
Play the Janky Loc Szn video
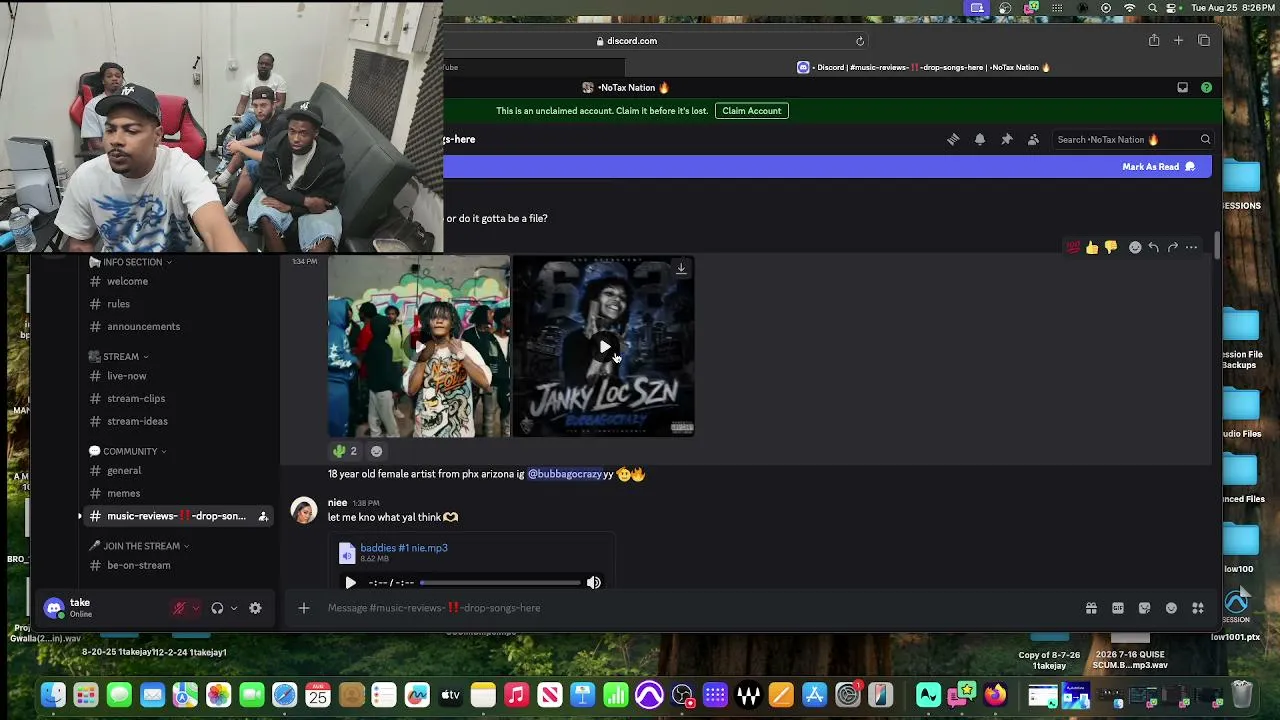pyautogui.click(x=604, y=347)
